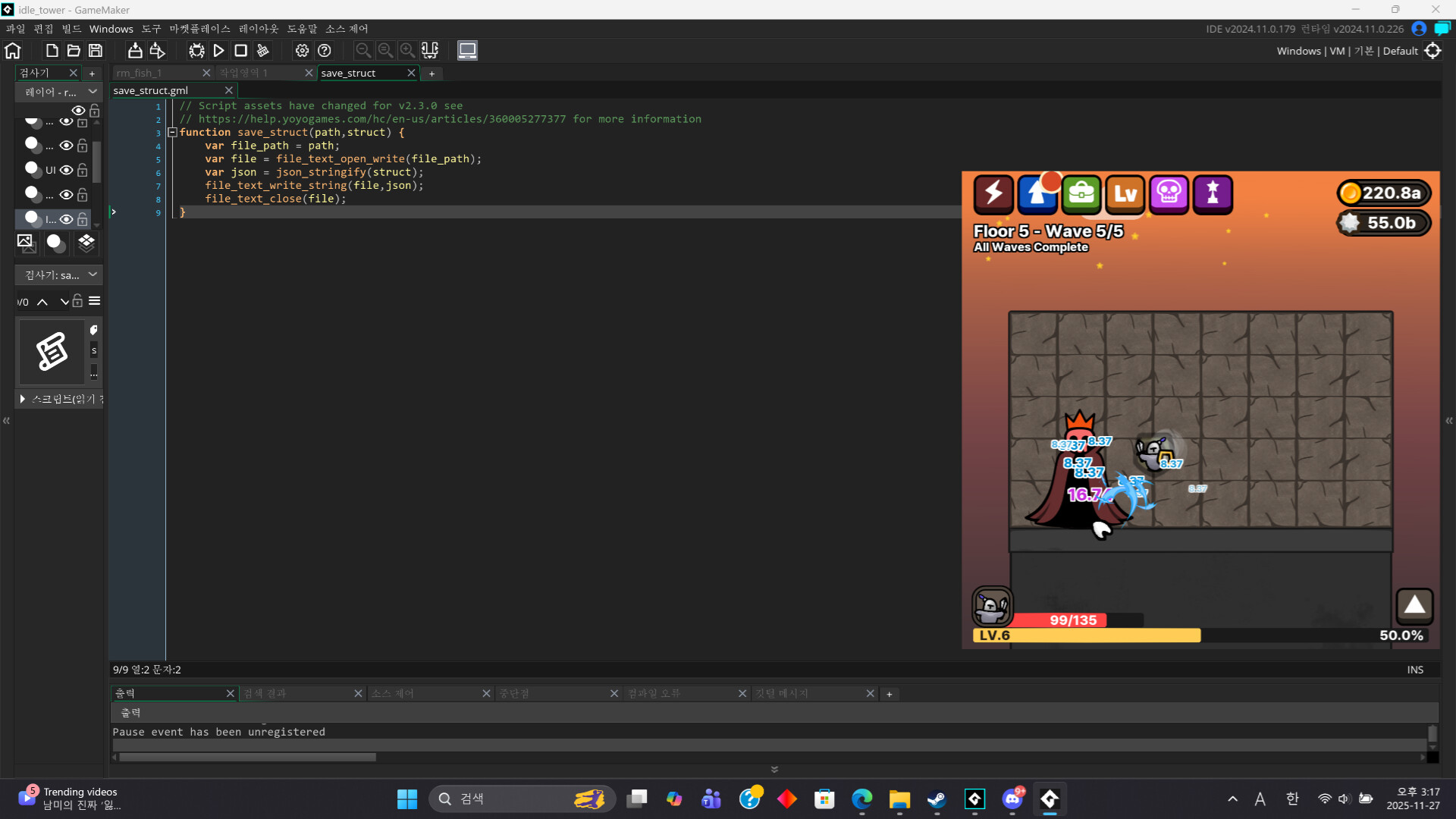Open the Help panel with the question mark icon
Image resolution: width=1456 pixels, height=819 pixels.
325,51
